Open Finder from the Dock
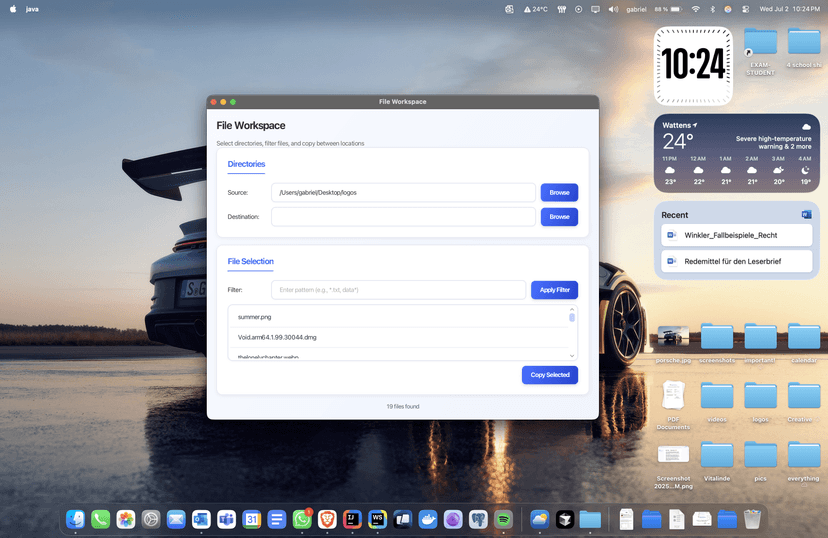 click(x=75, y=519)
